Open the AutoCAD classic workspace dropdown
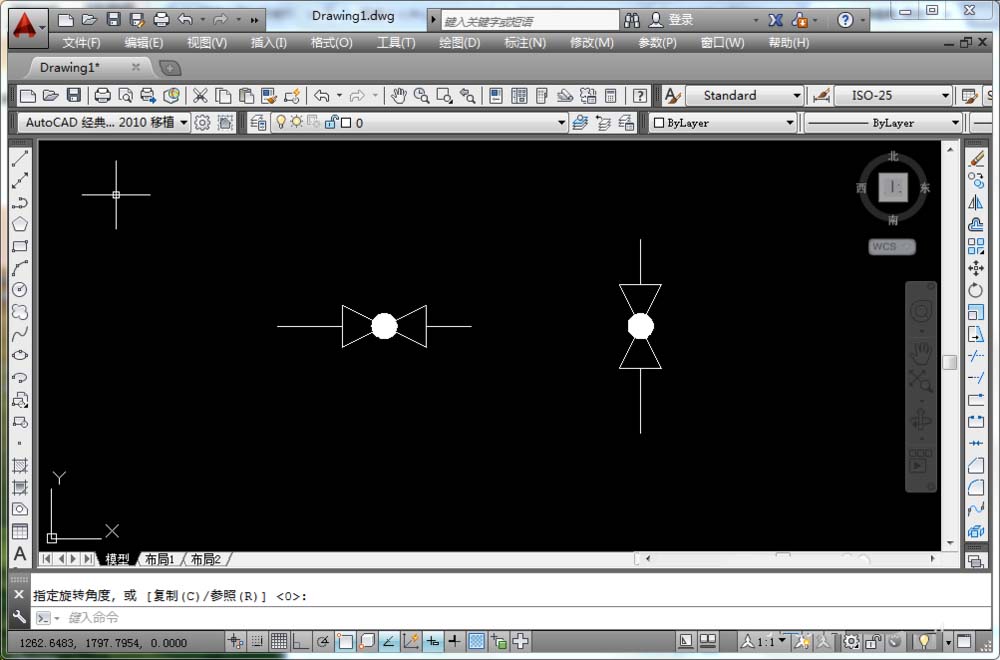The image size is (1000, 660). coord(184,122)
